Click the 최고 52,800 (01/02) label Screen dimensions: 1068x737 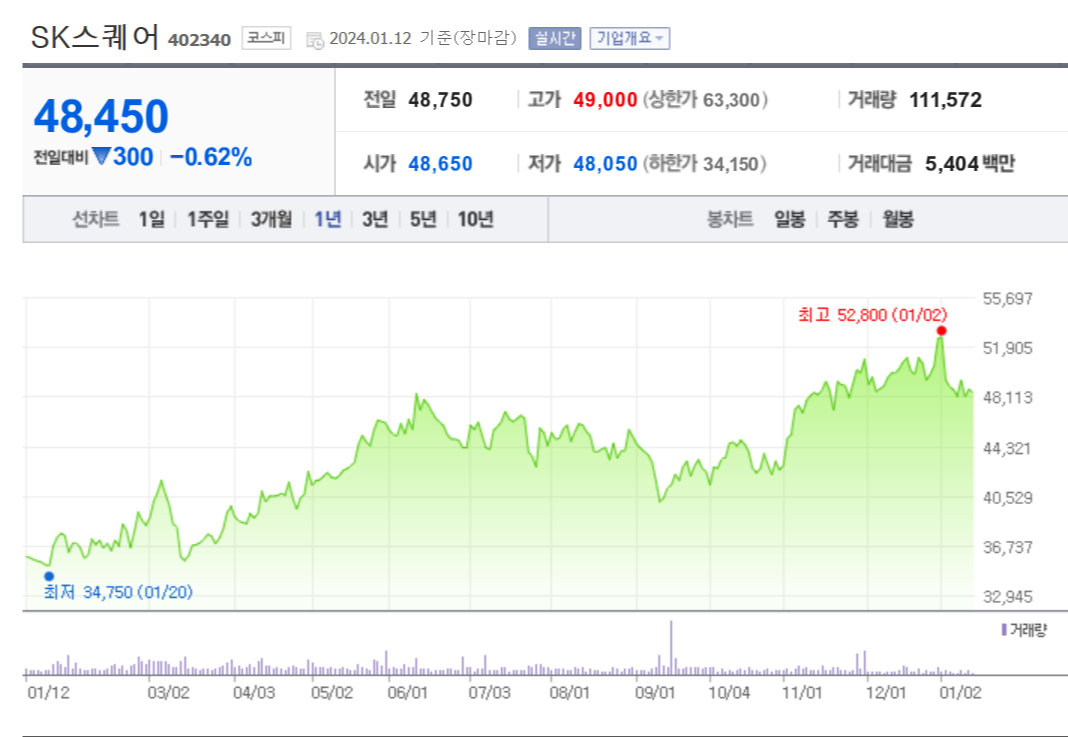(873, 315)
